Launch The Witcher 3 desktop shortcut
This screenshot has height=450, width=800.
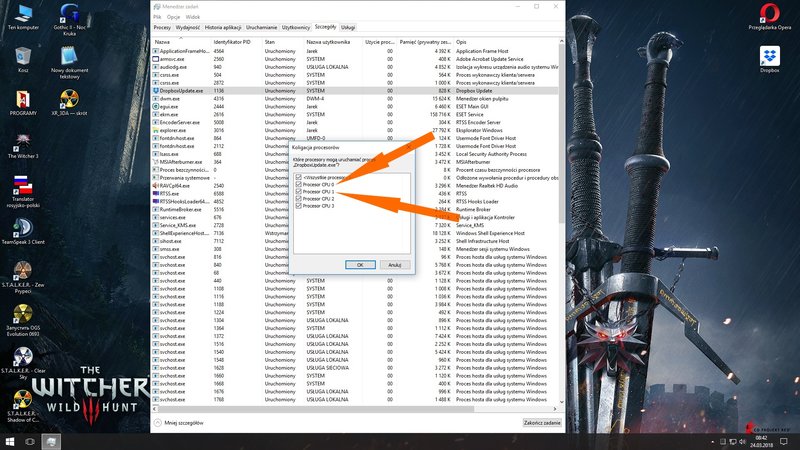[22, 140]
